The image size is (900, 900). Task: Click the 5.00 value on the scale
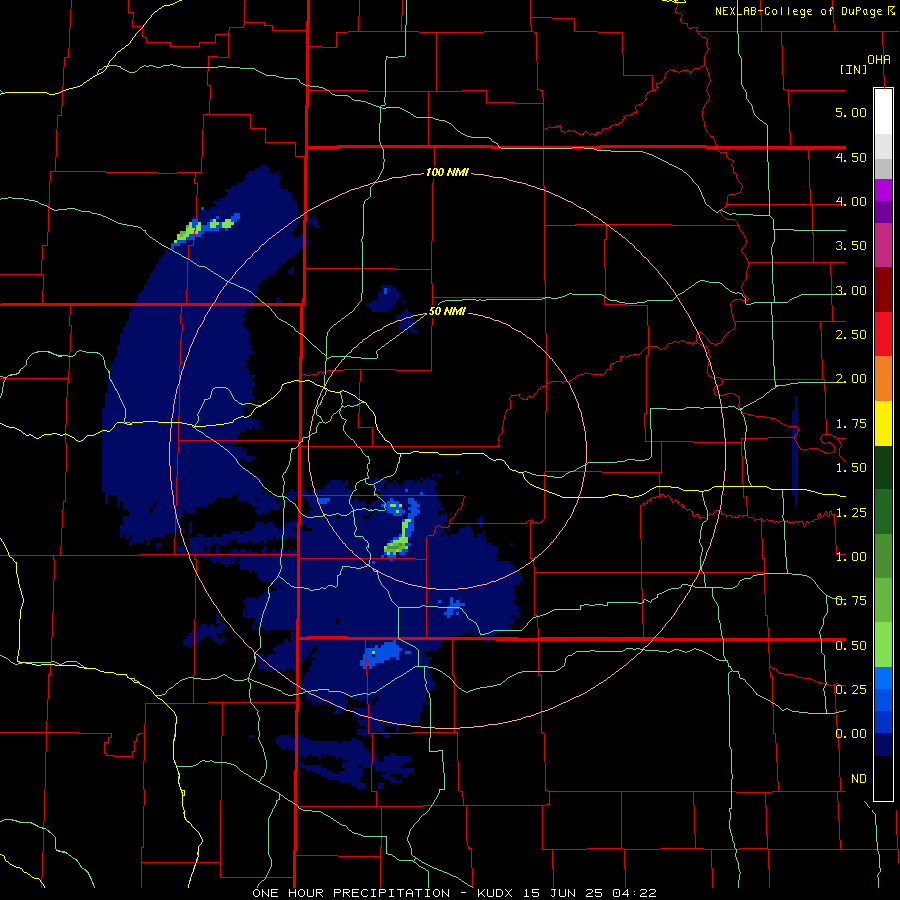851,112
